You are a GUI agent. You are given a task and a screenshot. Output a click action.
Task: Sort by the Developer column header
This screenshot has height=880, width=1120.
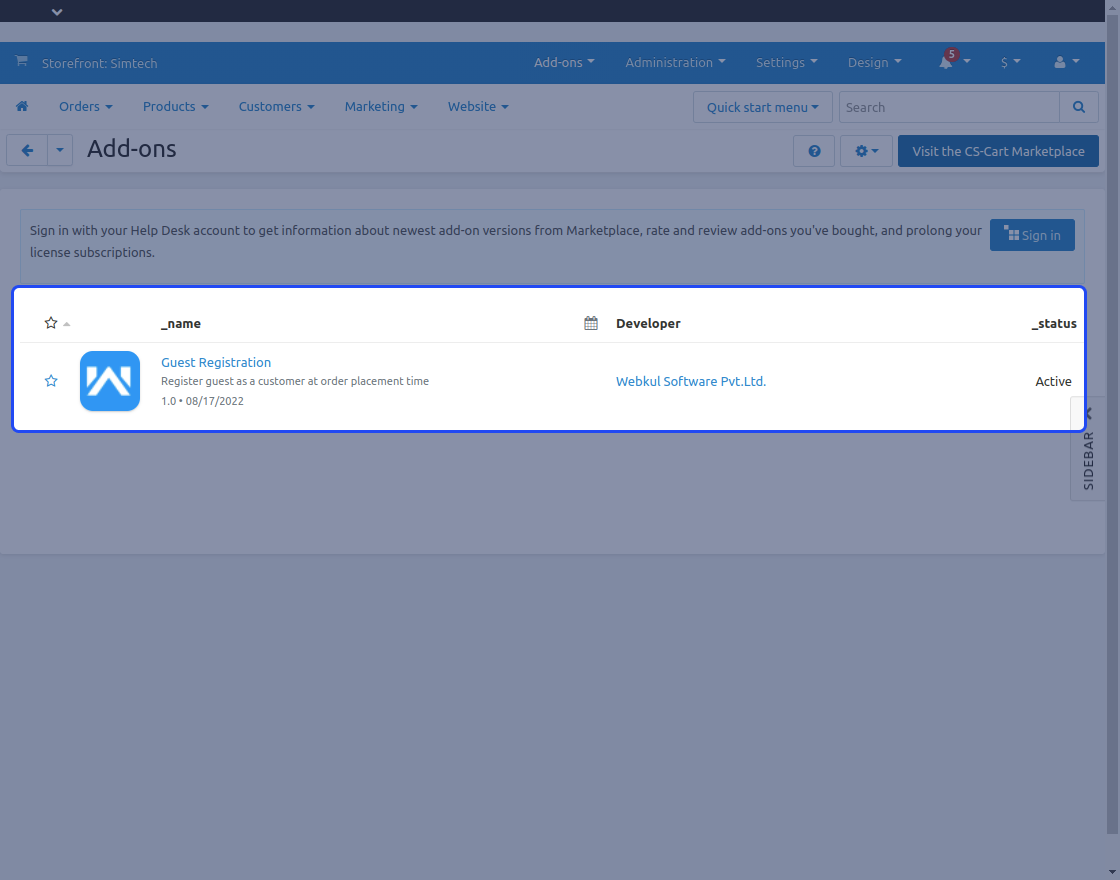click(648, 324)
